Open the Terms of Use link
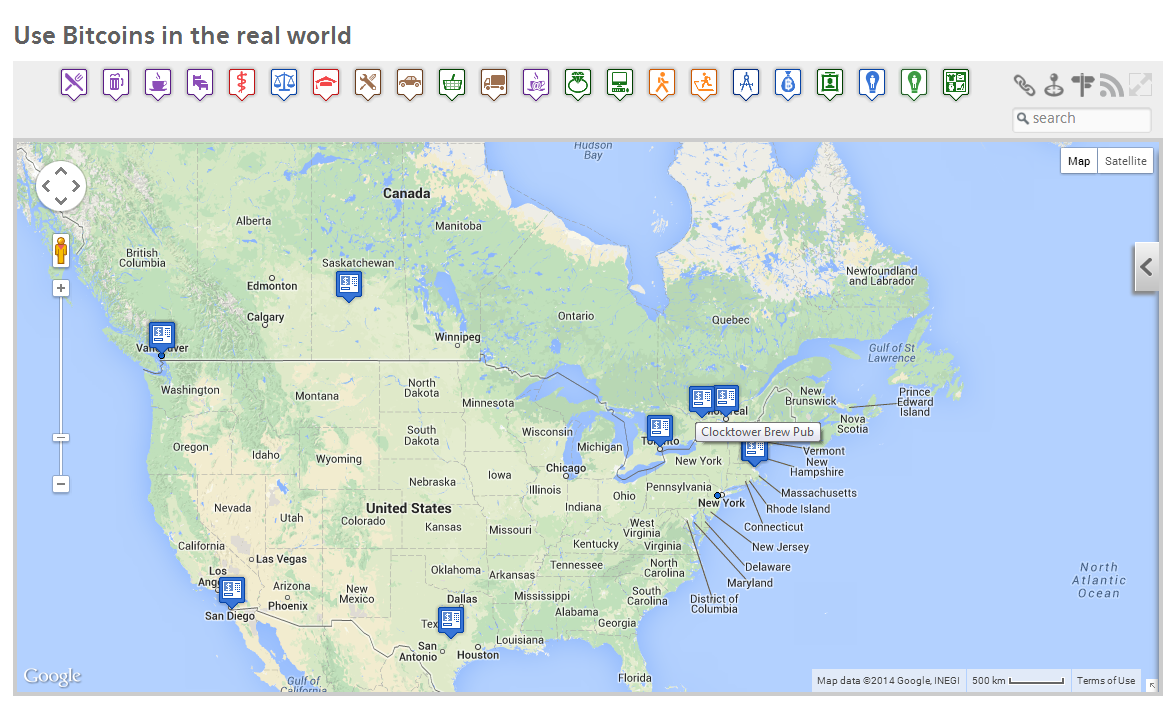Viewport: 1175px width, 708px height. (x=1106, y=680)
